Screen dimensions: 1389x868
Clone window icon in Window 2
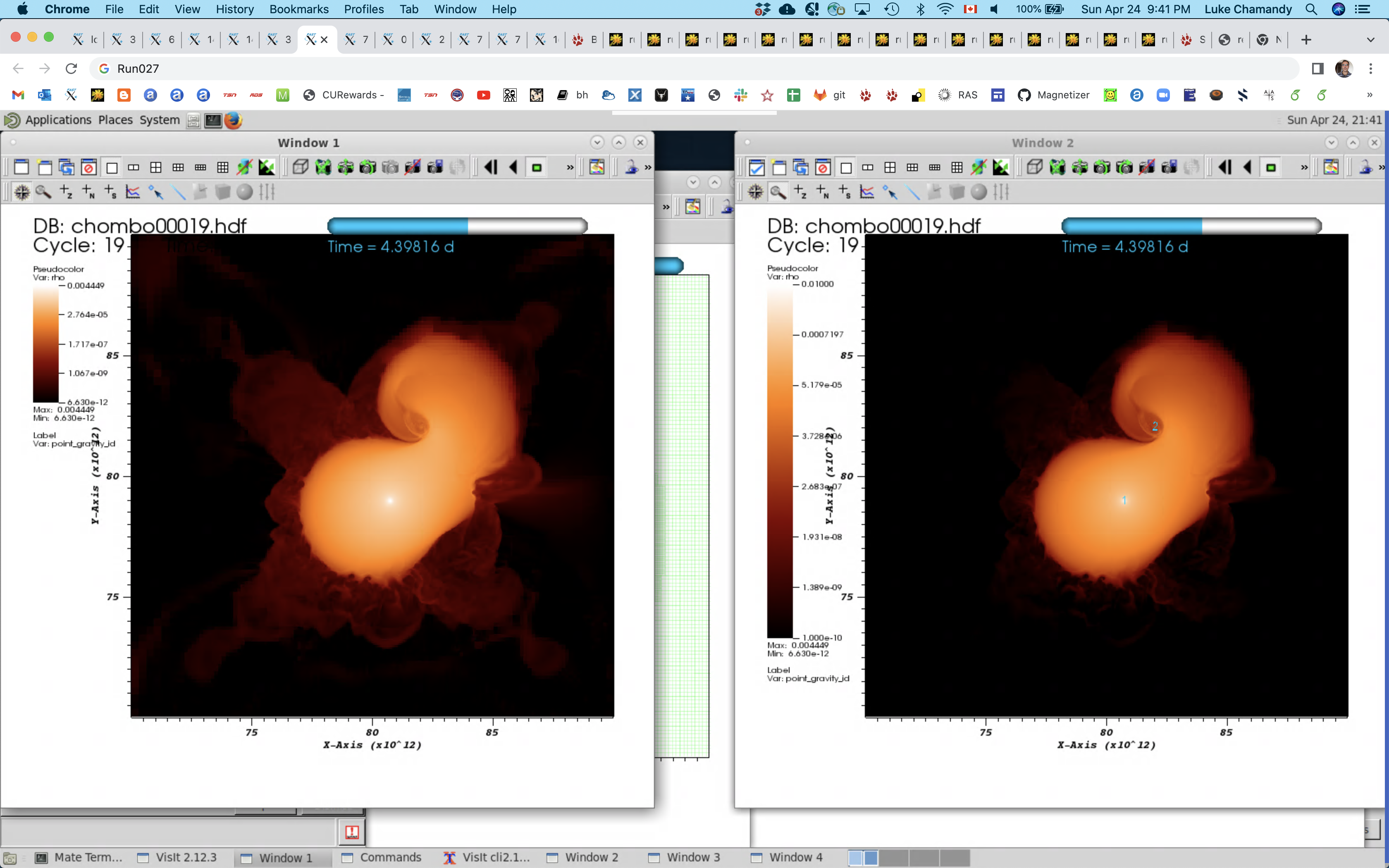(801, 167)
